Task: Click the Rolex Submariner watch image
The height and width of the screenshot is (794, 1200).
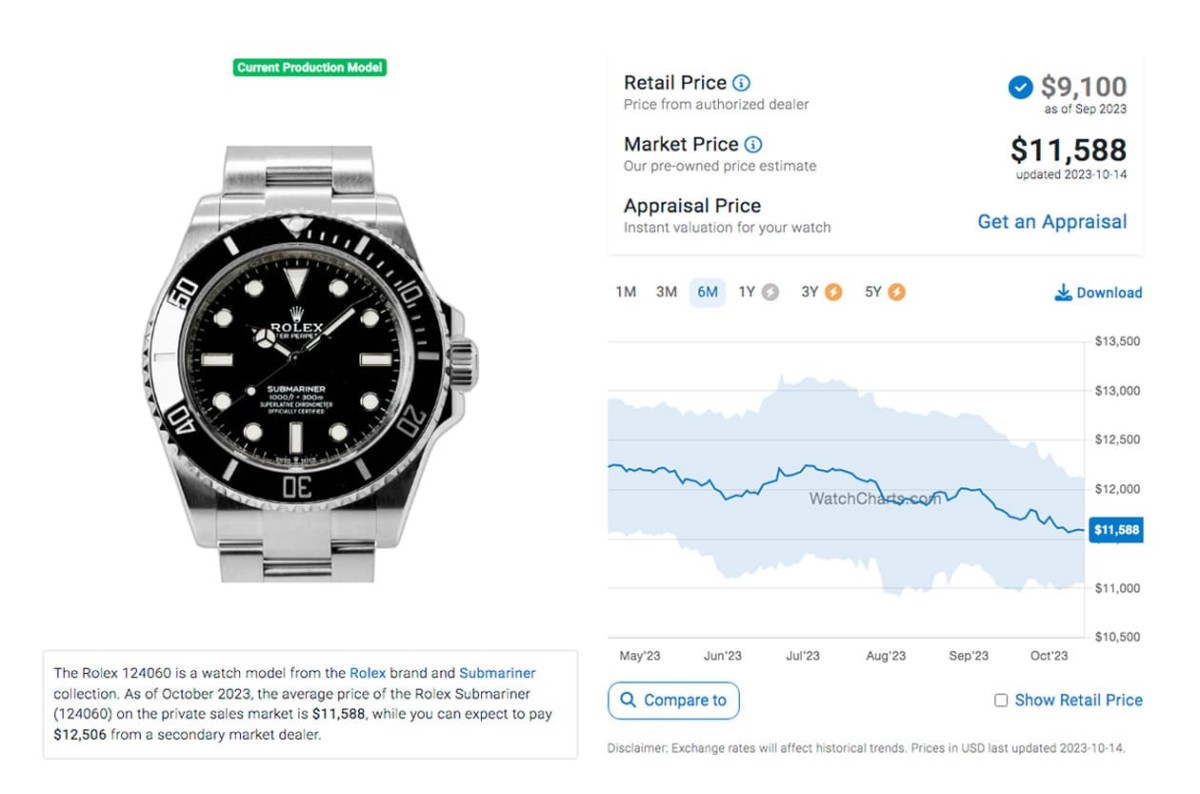Action: click(310, 365)
